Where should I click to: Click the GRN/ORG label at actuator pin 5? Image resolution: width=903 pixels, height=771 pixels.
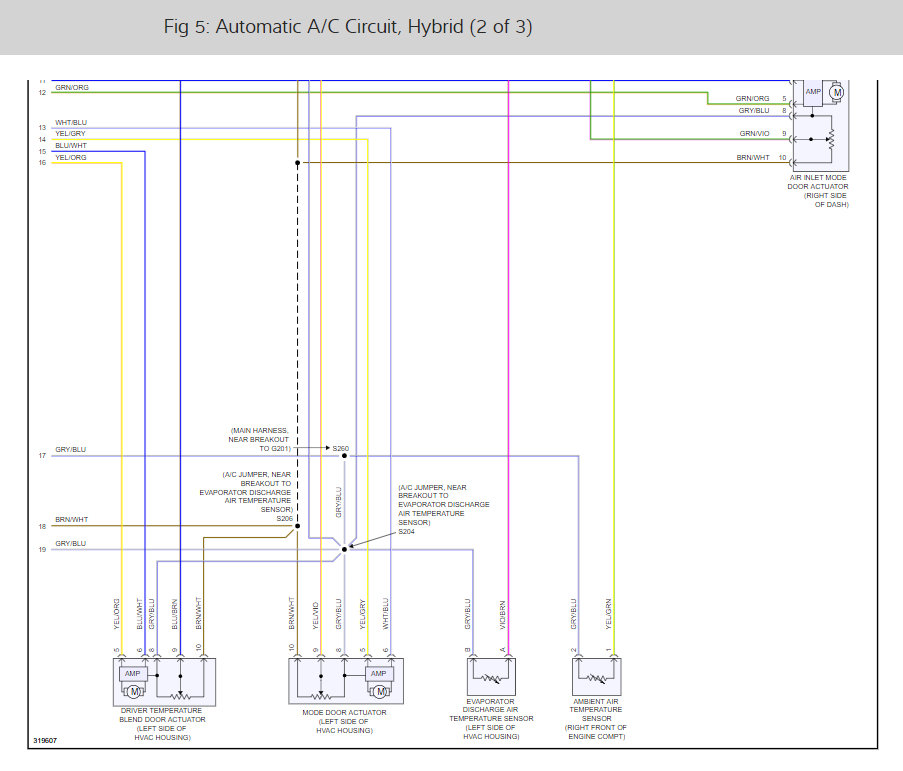[x=752, y=98]
